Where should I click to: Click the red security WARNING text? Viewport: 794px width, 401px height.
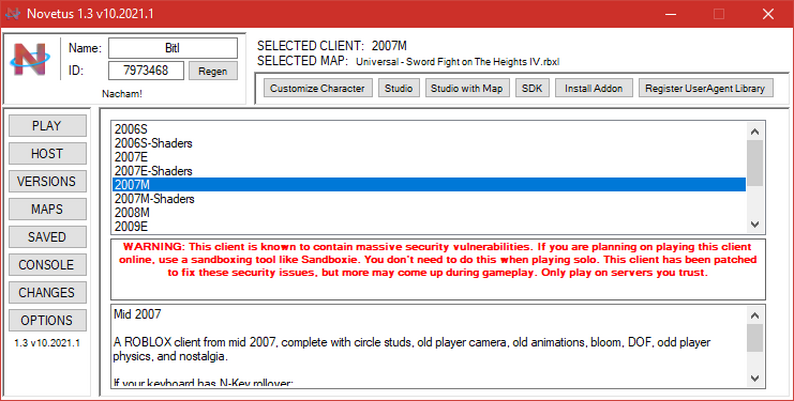click(x=438, y=260)
